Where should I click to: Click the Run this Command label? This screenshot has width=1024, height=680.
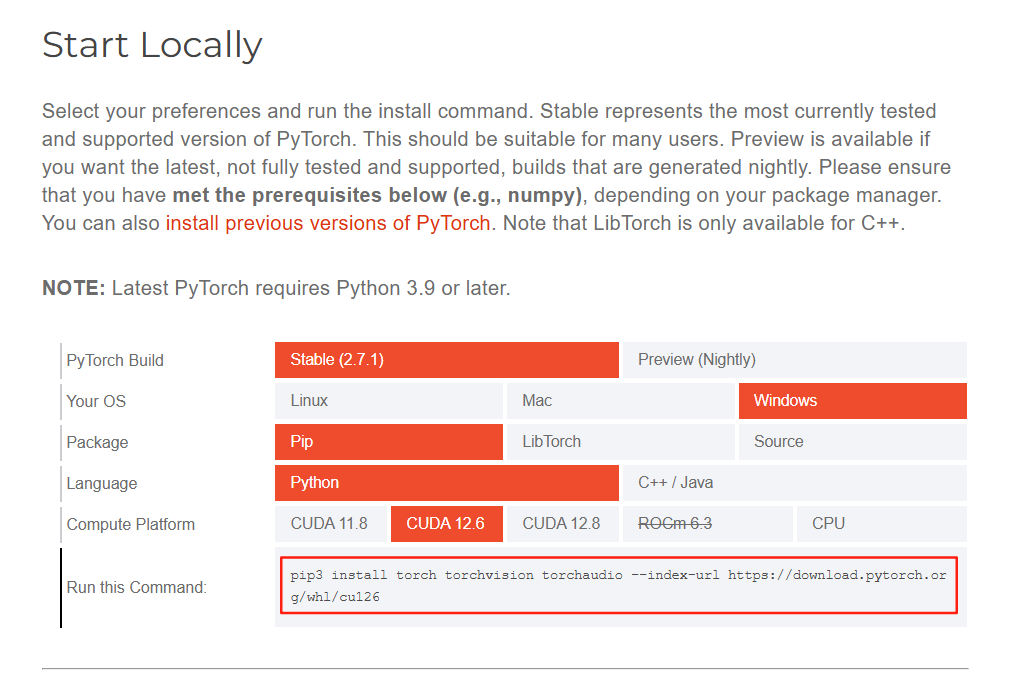(x=136, y=587)
